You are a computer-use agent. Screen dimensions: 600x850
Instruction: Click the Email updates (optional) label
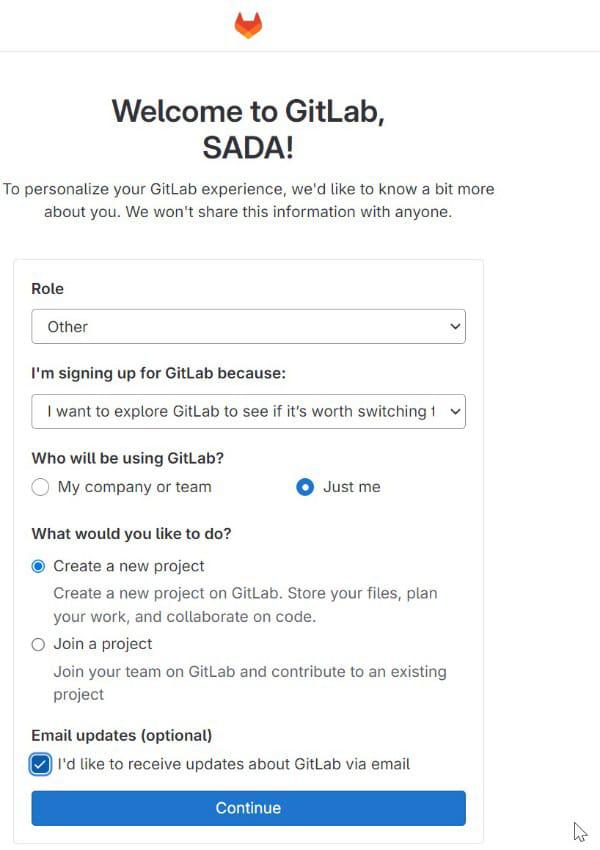122,736
